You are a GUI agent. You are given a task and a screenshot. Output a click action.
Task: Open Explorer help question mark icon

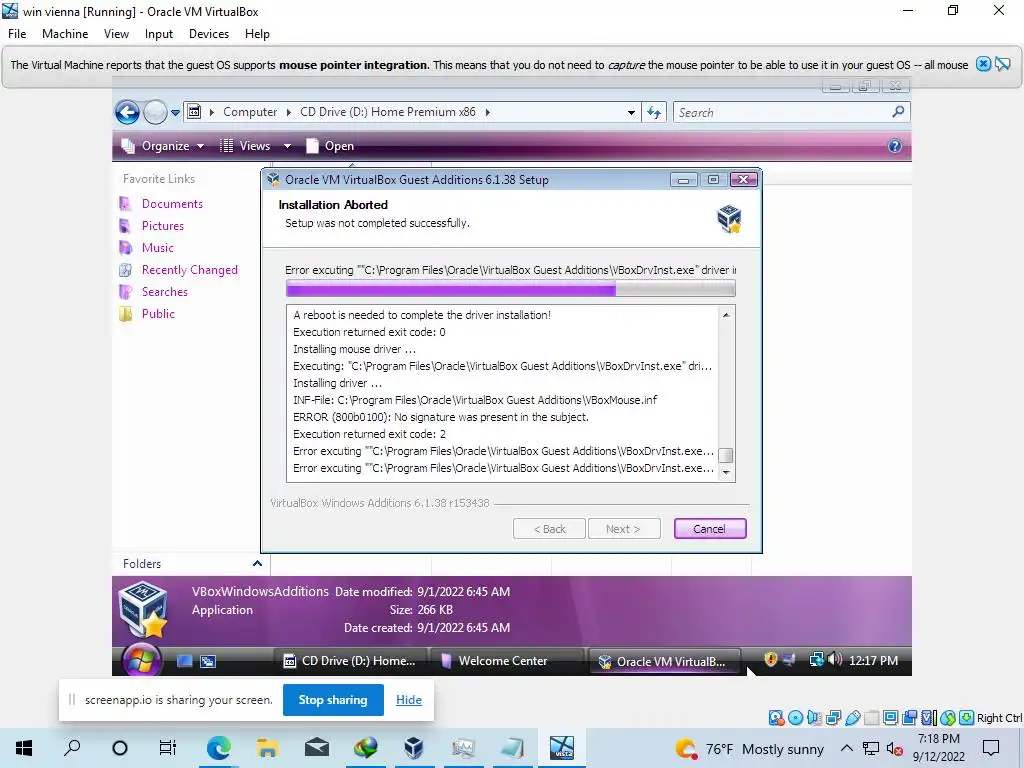click(895, 146)
